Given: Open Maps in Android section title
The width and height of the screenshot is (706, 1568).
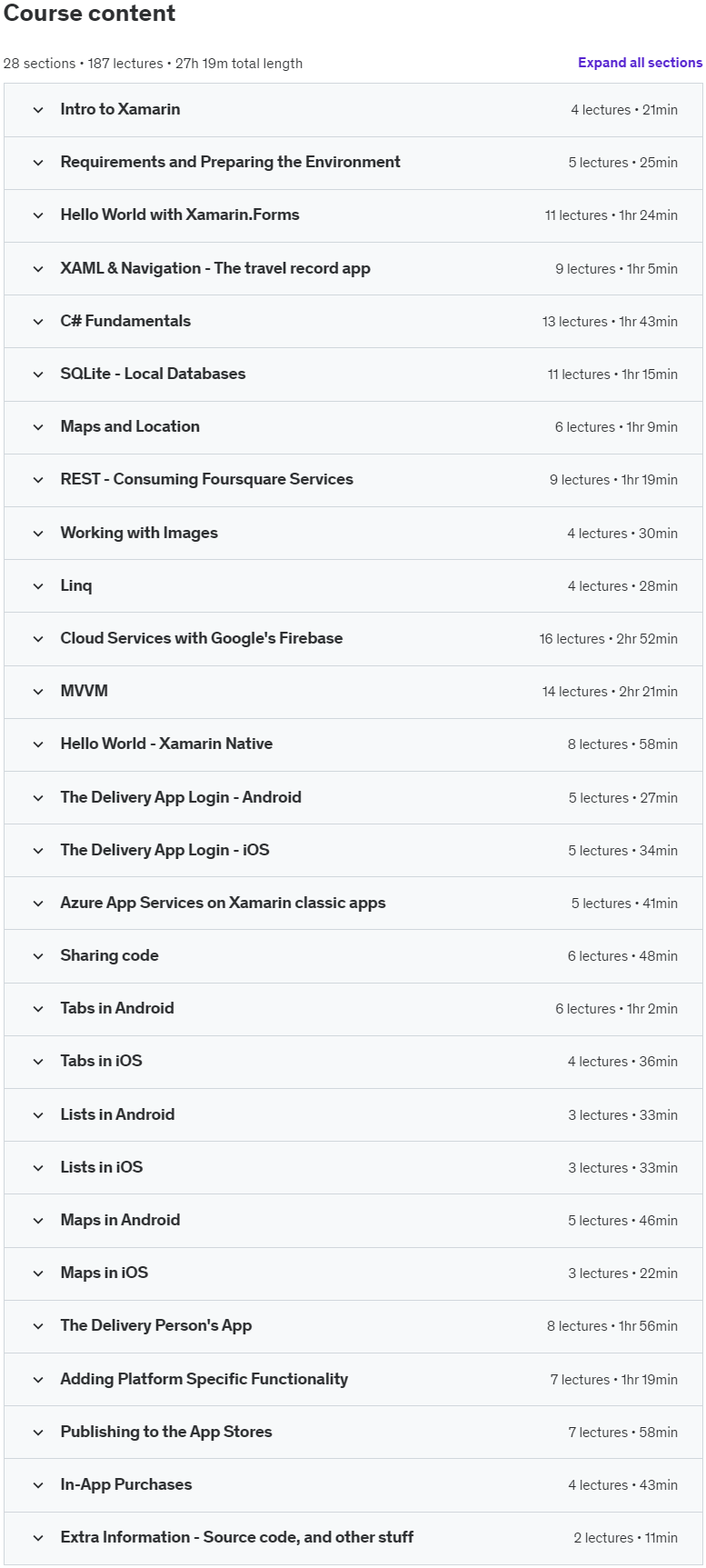Looking at the screenshot, I should click(x=120, y=1220).
